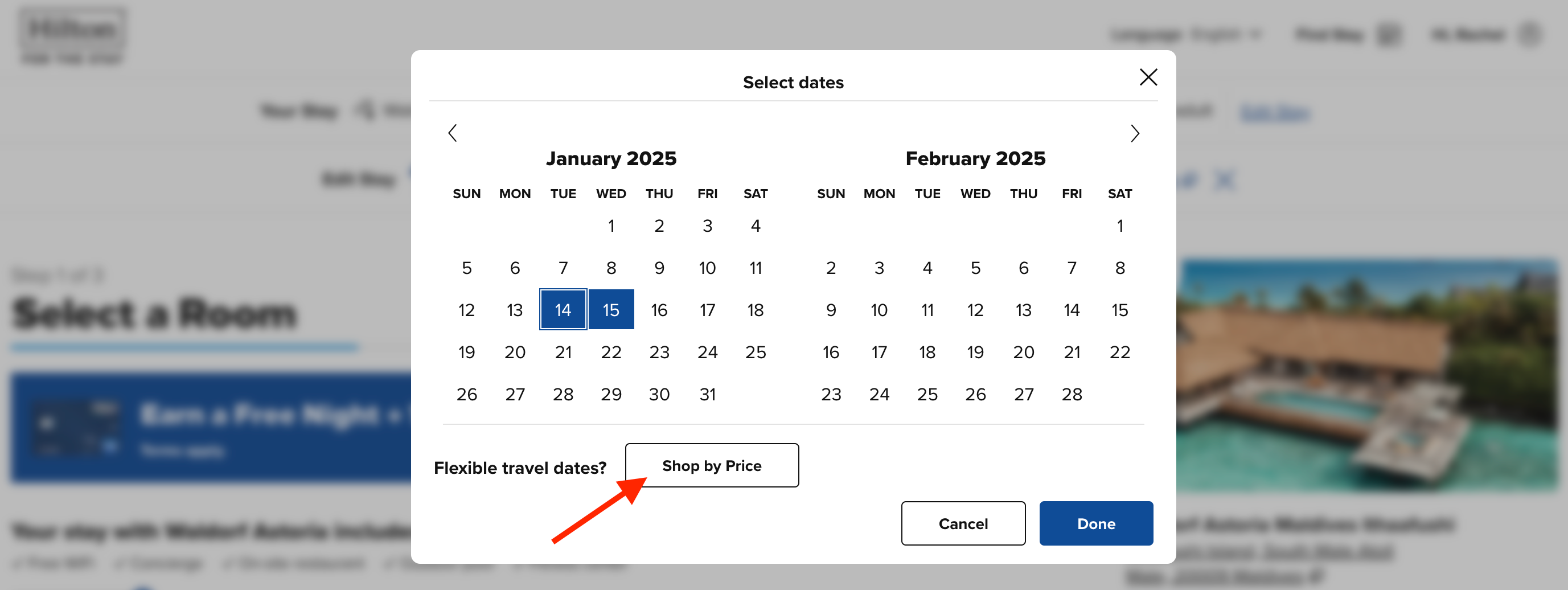Pick February 28 in the calendar

[x=1072, y=394]
